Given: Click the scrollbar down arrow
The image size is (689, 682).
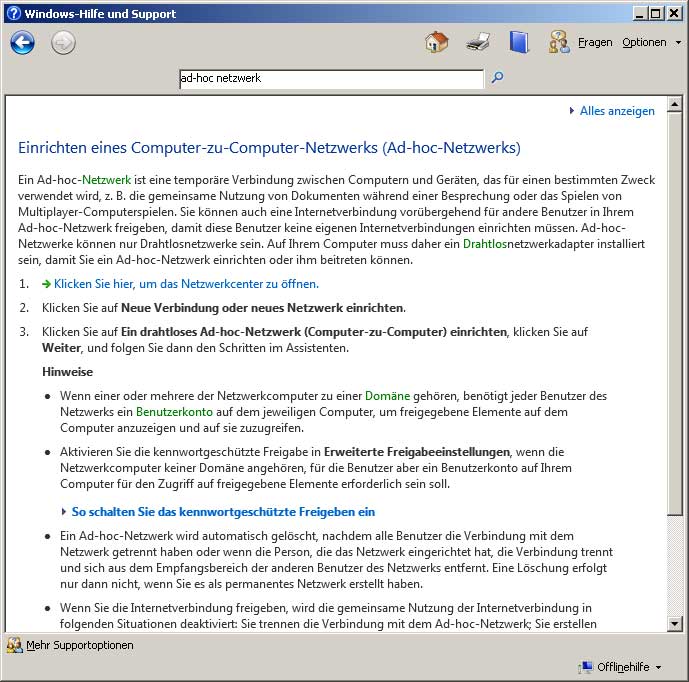Looking at the screenshot, I should [x=674, y=624].
